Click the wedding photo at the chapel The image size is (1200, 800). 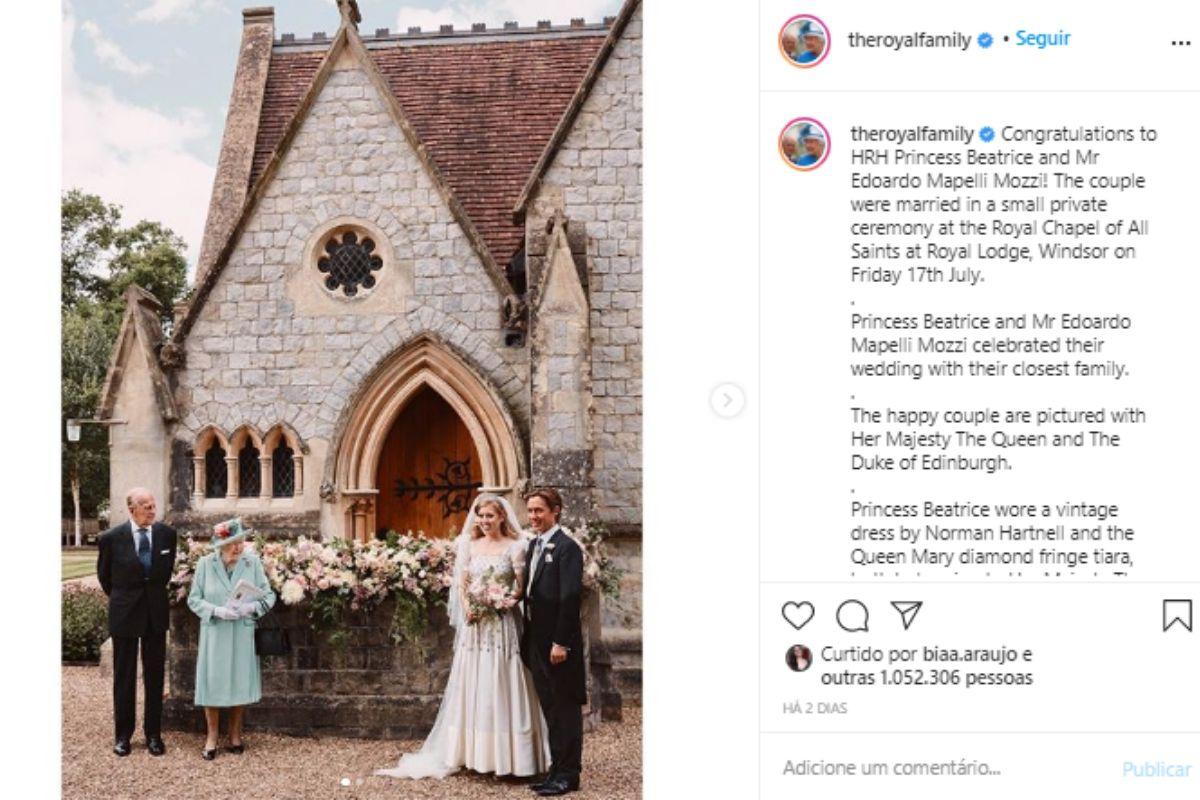point(352,400)
